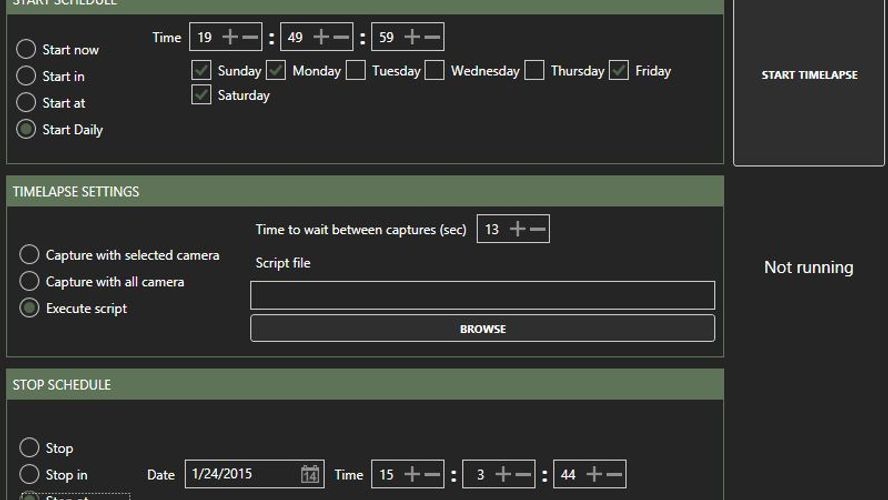Click the start minutes value 49

tap(295, 37)
